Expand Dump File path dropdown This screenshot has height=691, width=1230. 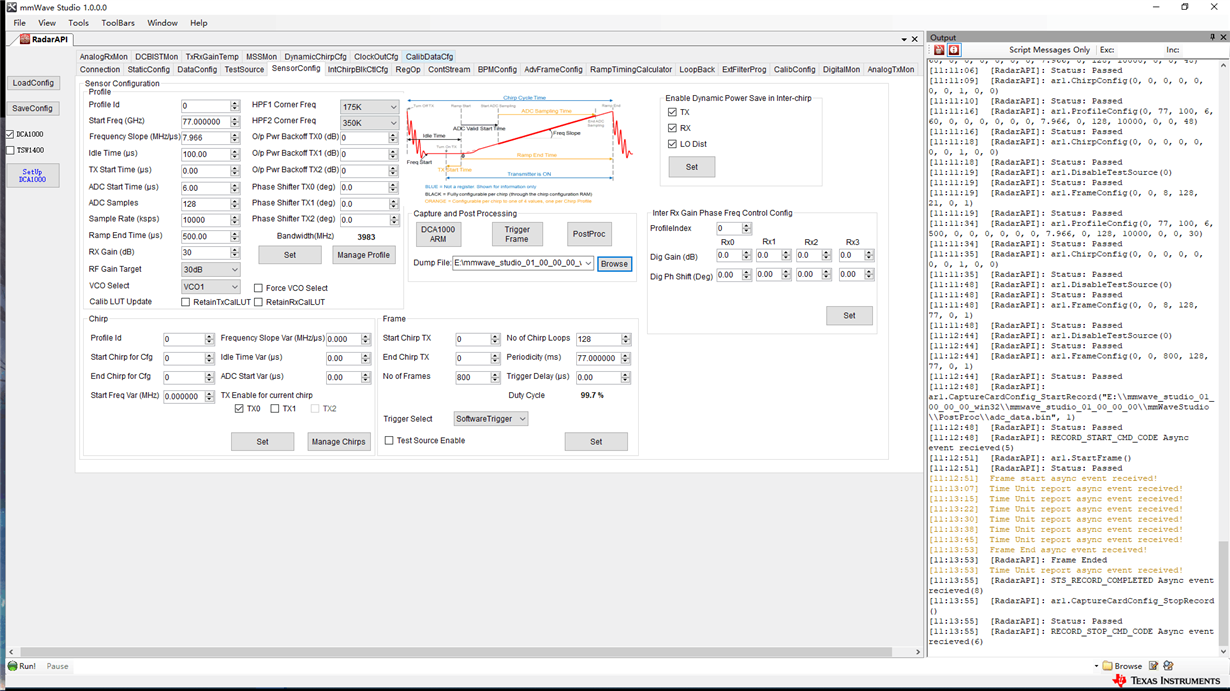tap(588, 263)
